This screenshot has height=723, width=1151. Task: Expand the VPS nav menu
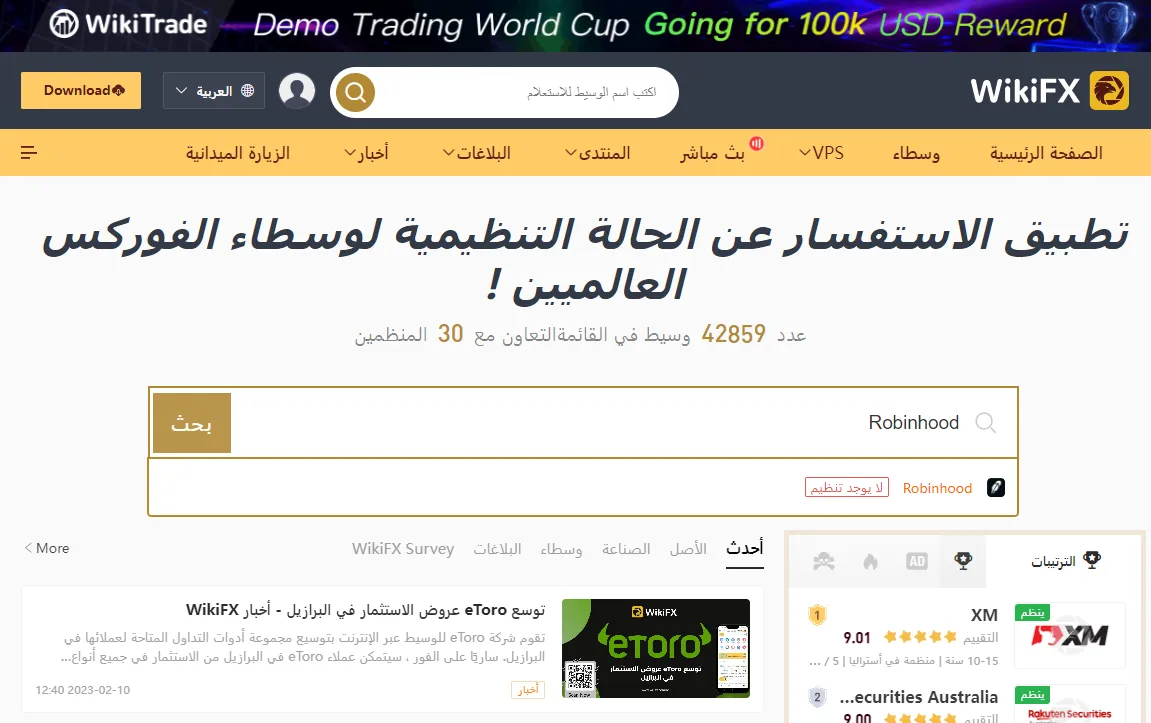tap(821, 153)
